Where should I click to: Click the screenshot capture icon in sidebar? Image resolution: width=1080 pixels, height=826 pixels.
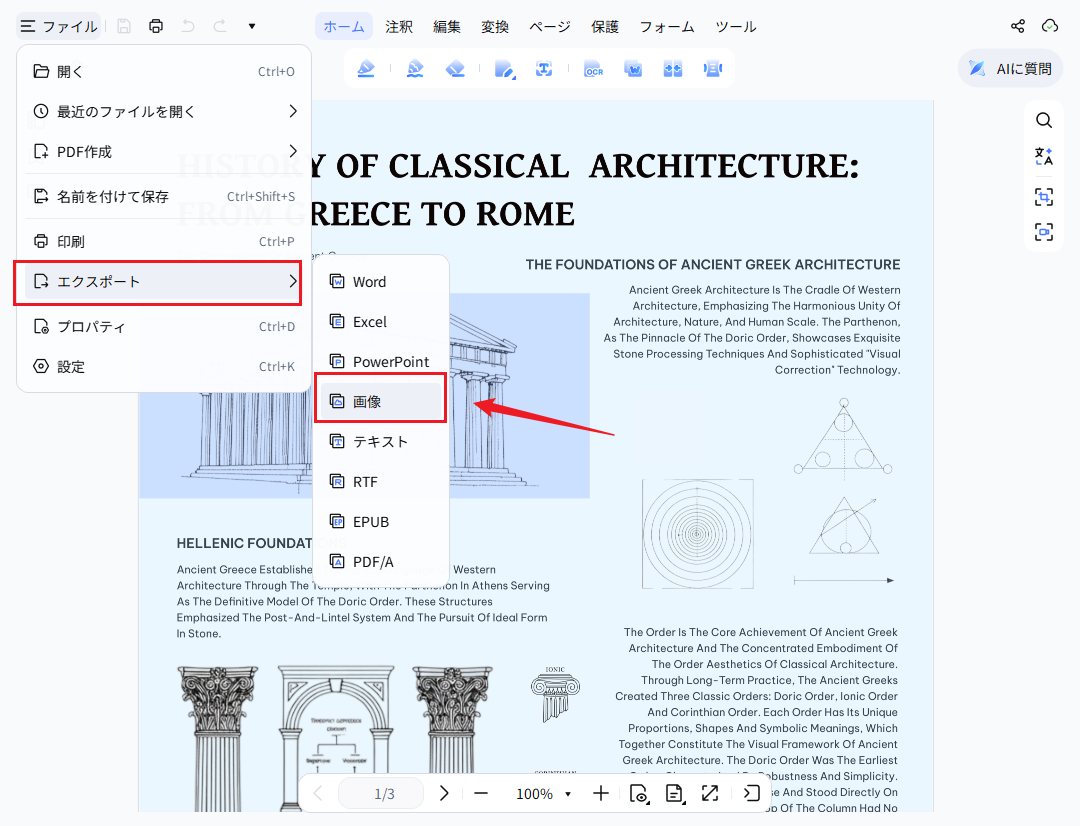[1044, 197]
